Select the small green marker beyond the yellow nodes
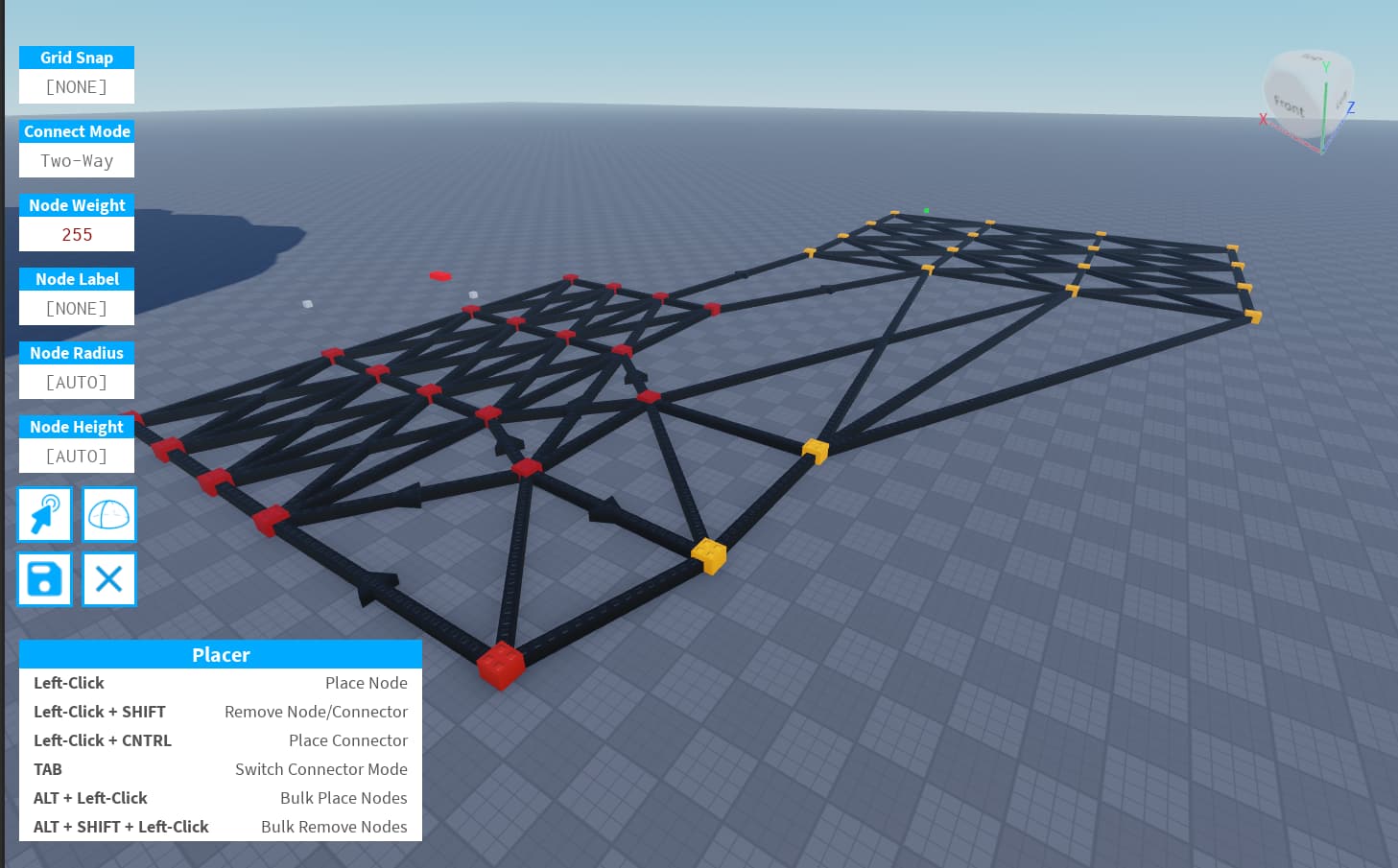Screen dimensions: 1398x868 point(926,210)
